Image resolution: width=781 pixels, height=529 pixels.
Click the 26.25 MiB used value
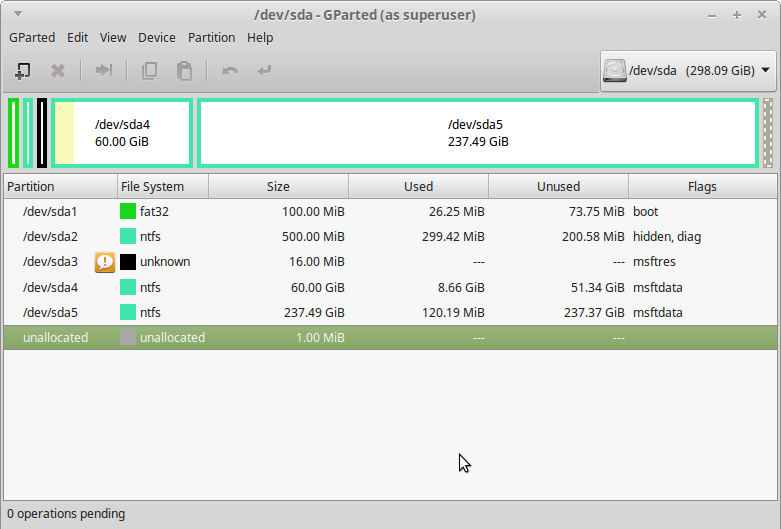point(457,211)
